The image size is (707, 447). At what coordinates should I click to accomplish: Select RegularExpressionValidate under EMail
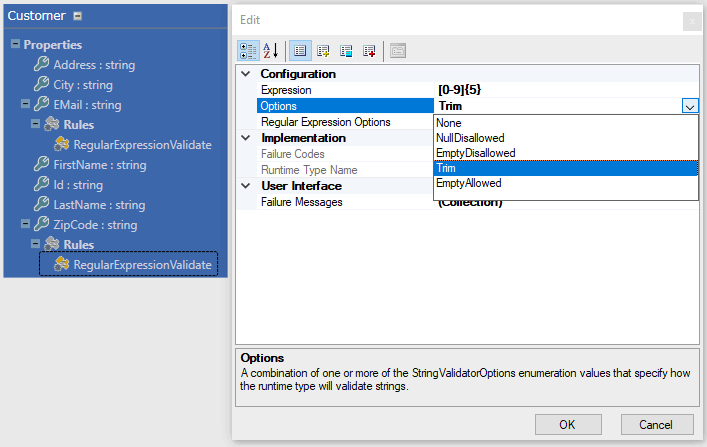[x=142, y=145]
